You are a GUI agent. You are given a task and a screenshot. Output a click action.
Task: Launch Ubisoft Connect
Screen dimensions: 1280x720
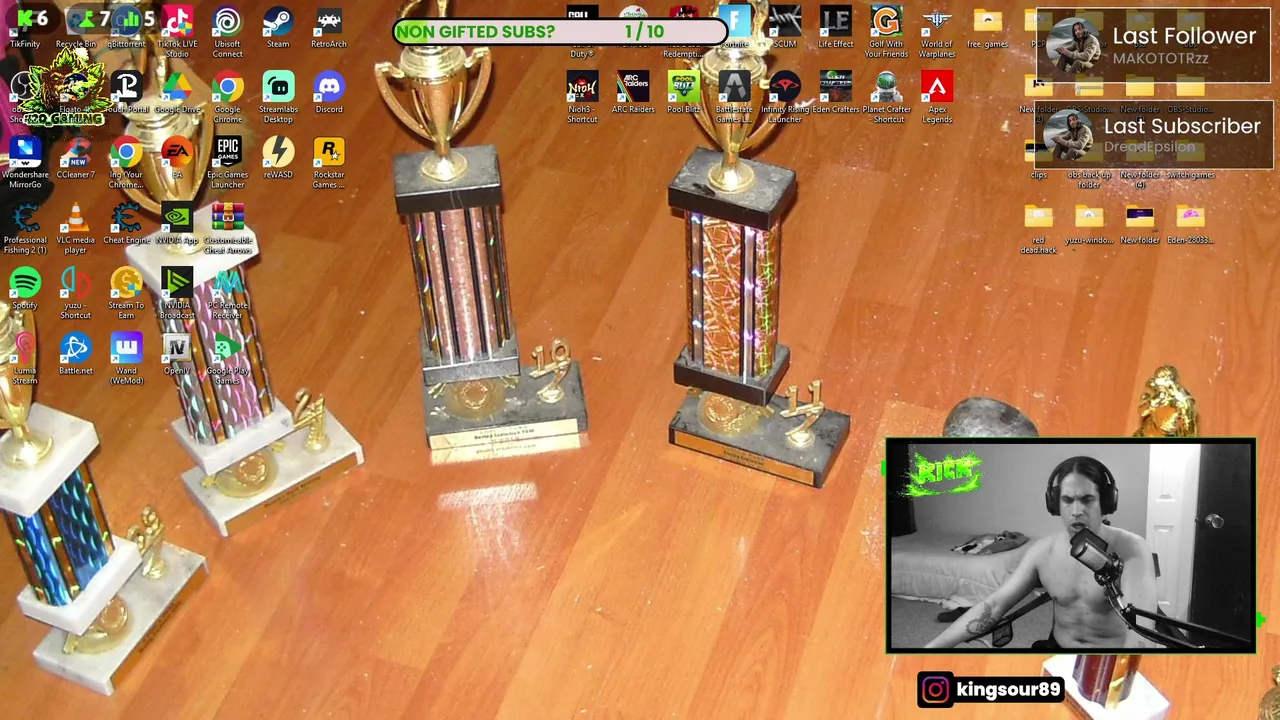click(x=227, y=32)
